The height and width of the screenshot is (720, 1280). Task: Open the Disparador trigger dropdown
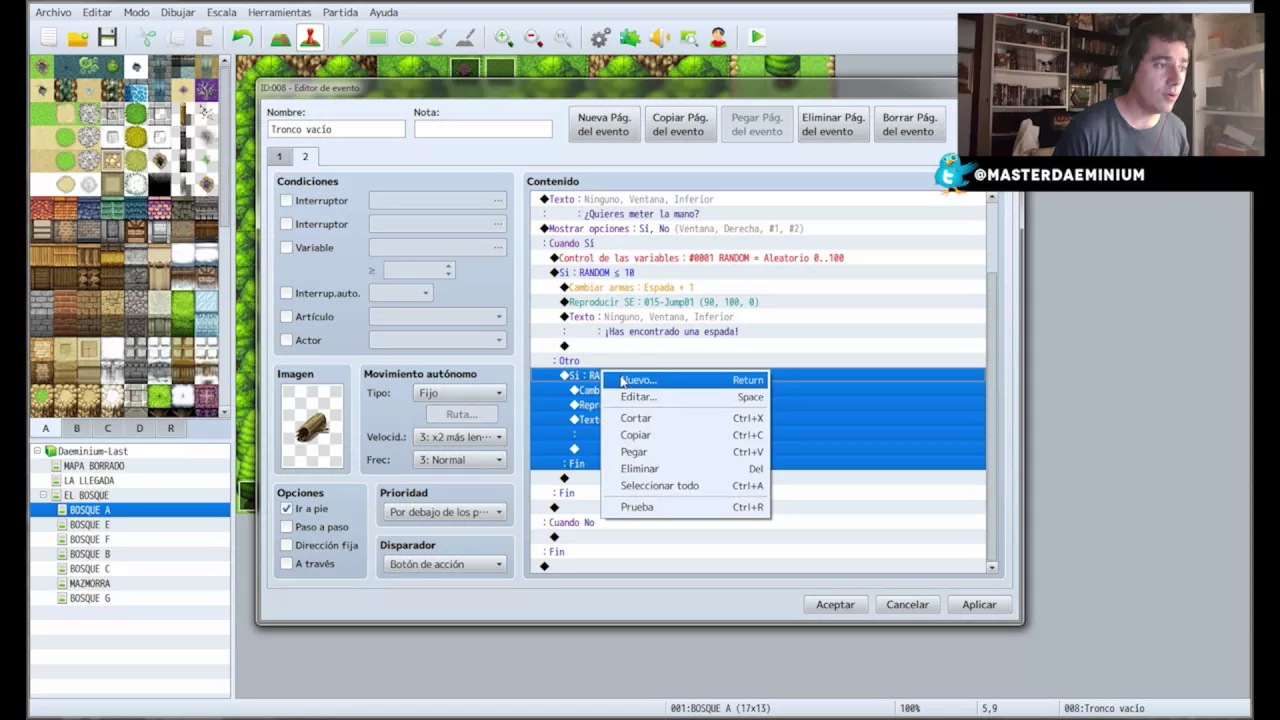click(x=444, y=564)
